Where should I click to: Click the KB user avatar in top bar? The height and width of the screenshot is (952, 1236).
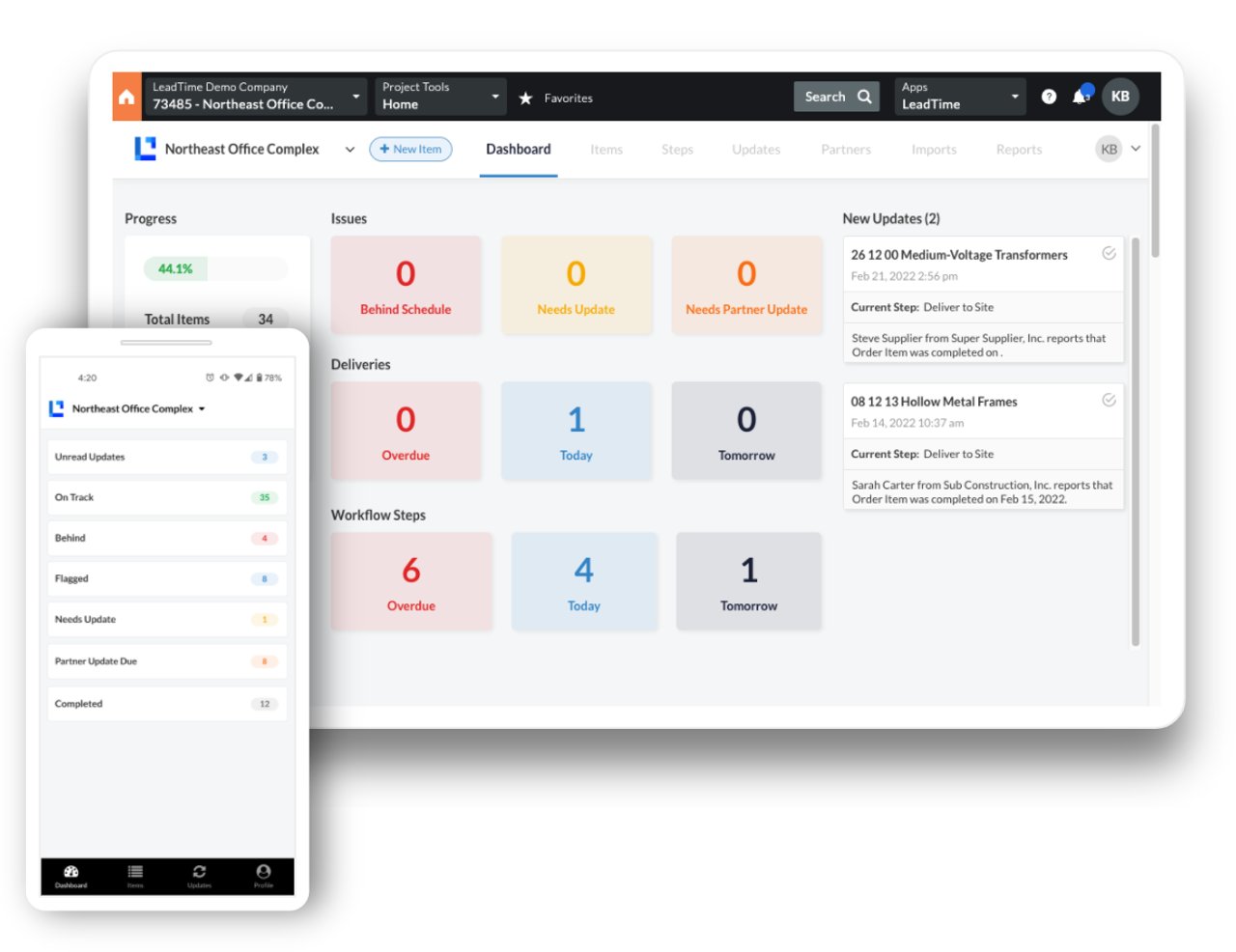coord(1120,97)
